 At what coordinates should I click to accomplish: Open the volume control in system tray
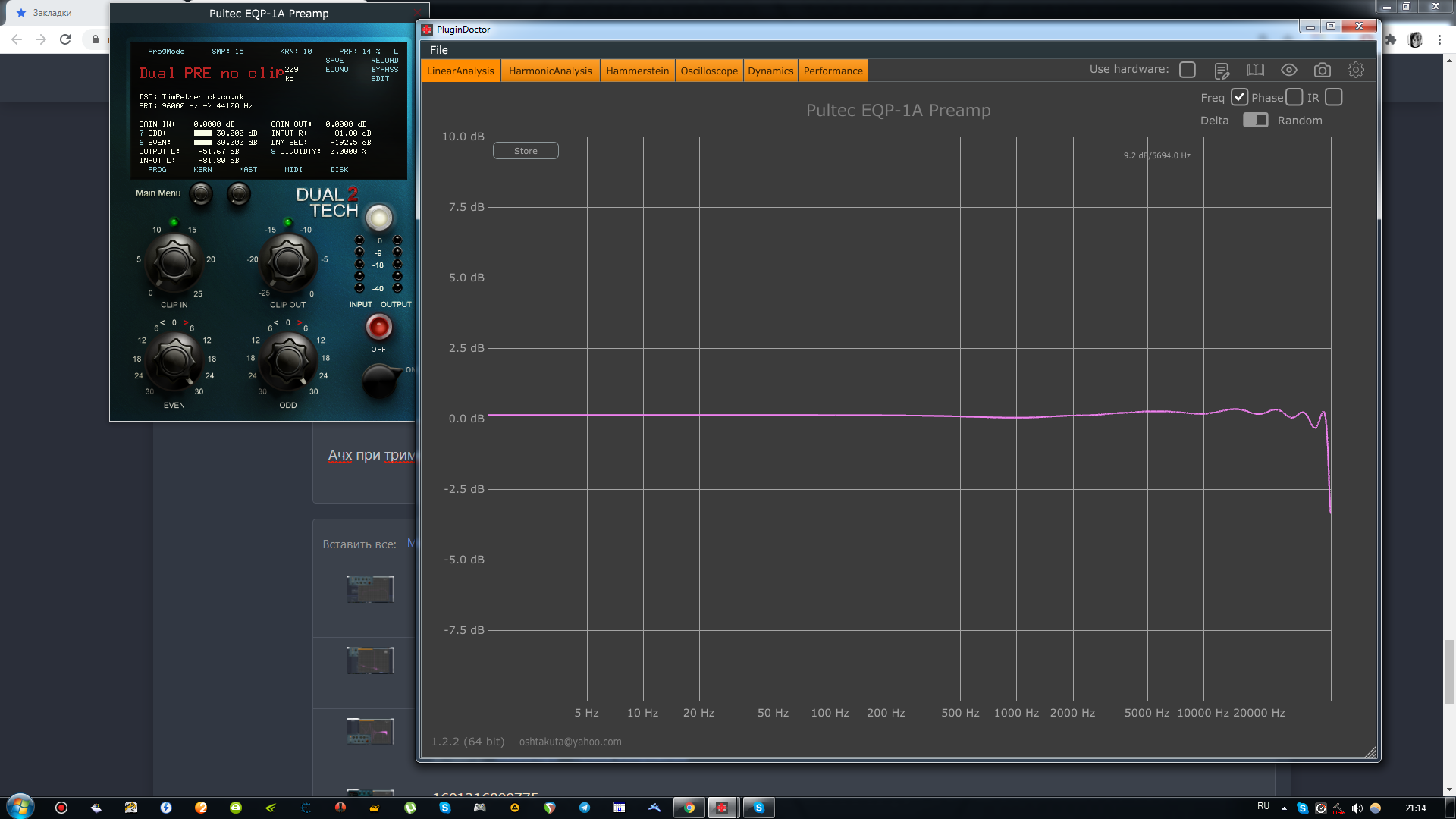click(x=1357, y=808)
